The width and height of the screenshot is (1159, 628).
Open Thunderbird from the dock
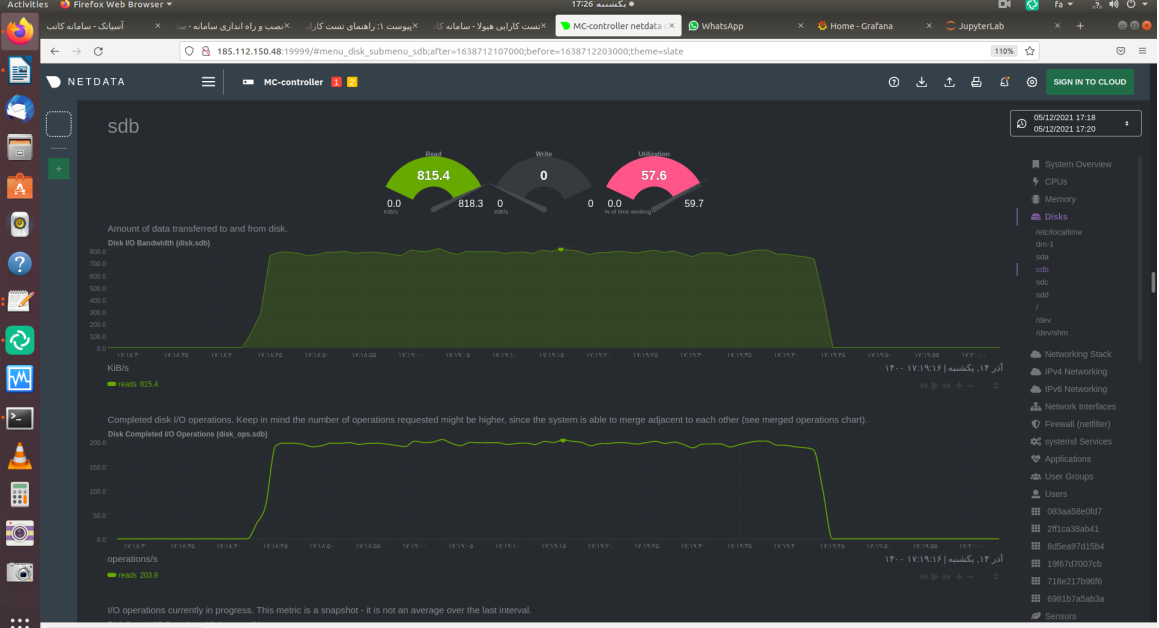click(20, 109)
